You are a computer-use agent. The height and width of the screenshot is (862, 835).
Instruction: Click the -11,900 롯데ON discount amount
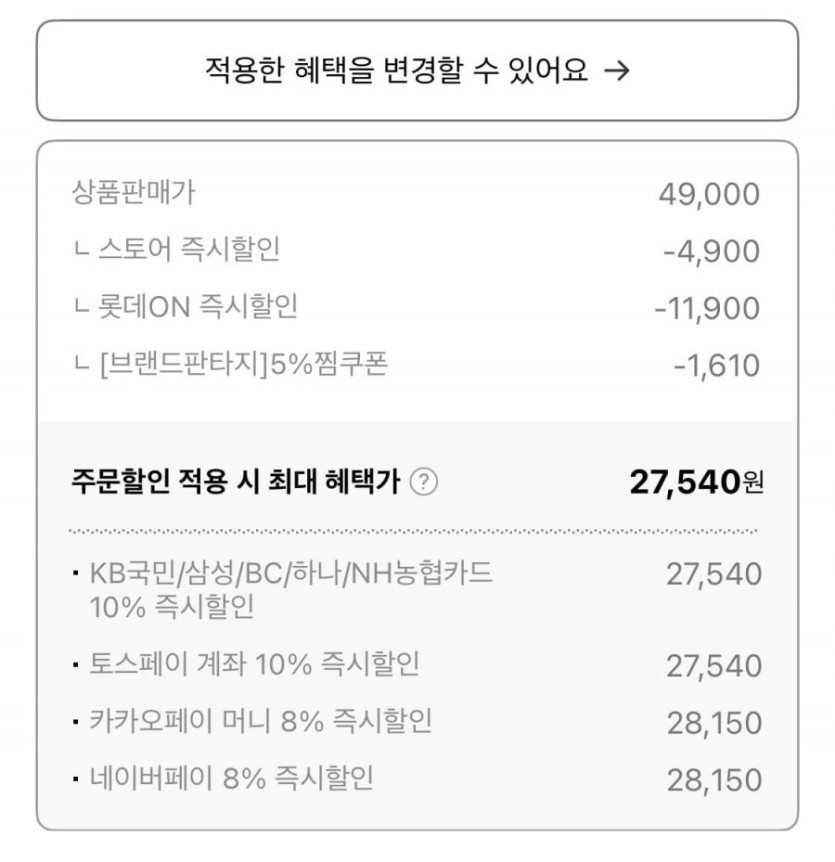tap(707, 308)
